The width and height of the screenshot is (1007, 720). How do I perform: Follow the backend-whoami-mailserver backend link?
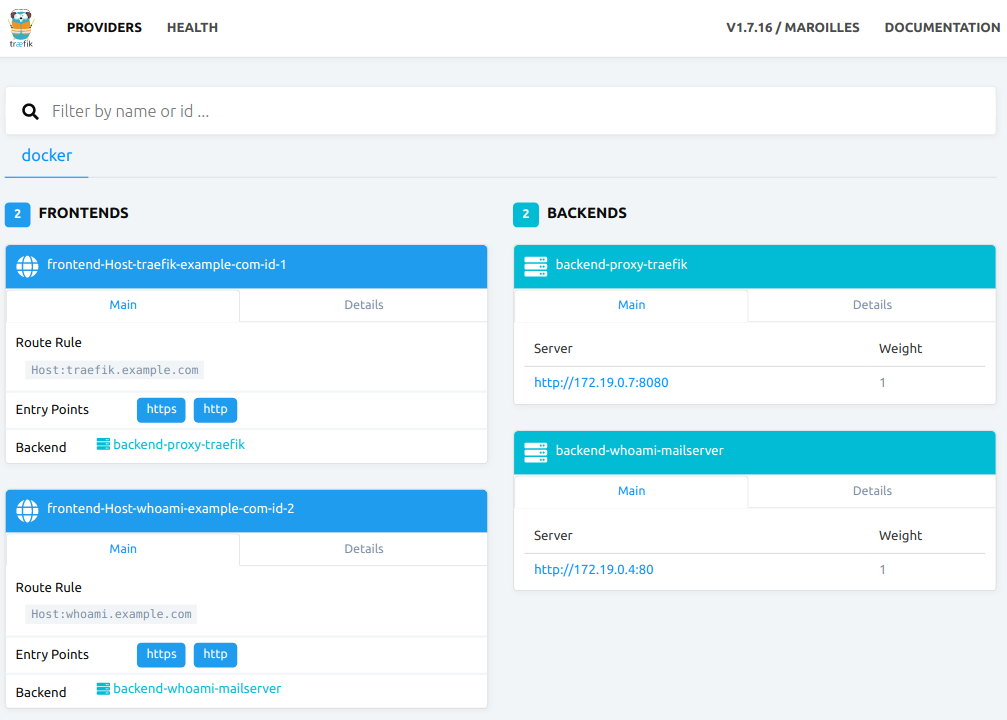(197, 689)
